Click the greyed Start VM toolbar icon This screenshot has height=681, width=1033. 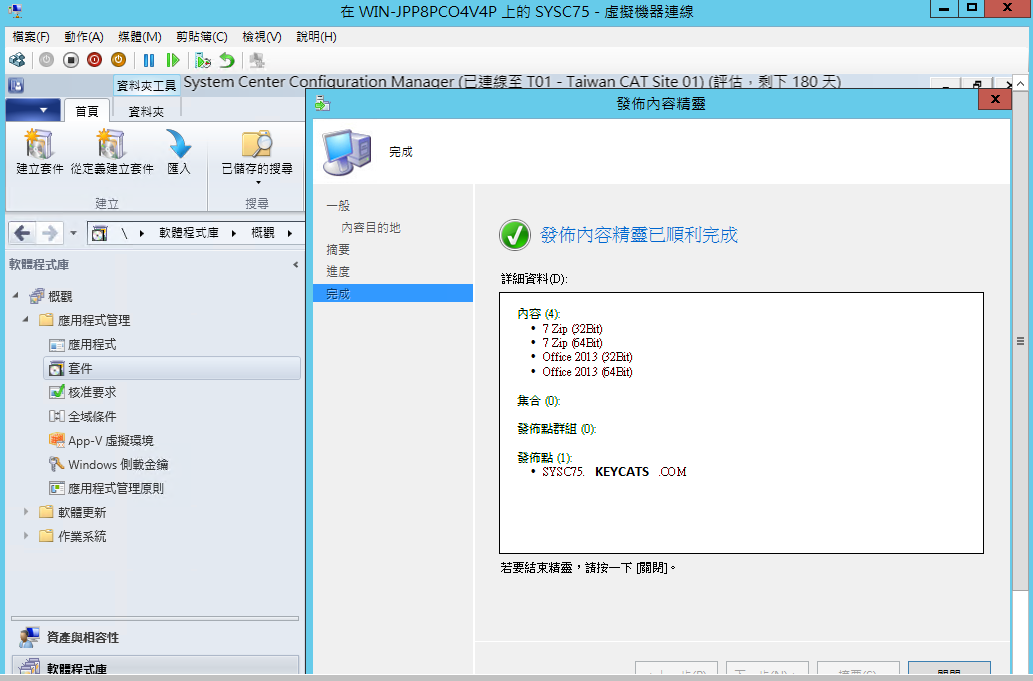coord(46,61)
